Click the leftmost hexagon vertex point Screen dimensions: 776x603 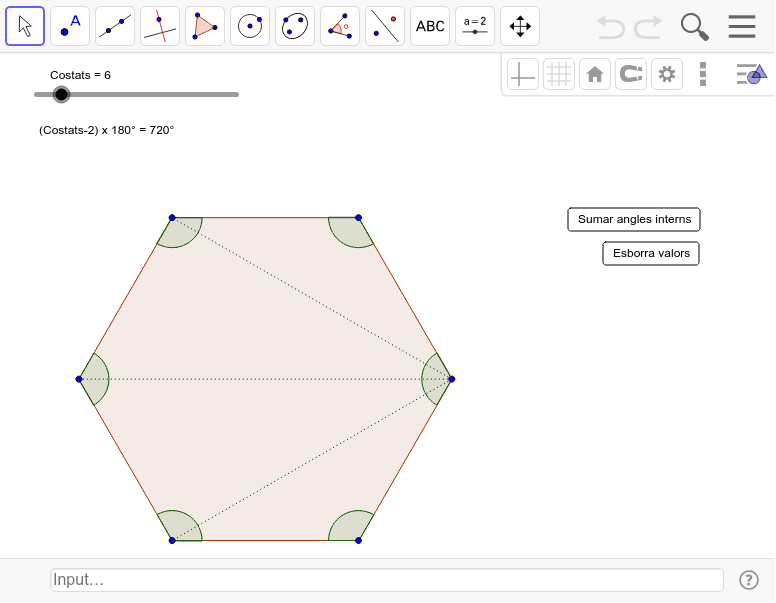[x=79, y=379]
